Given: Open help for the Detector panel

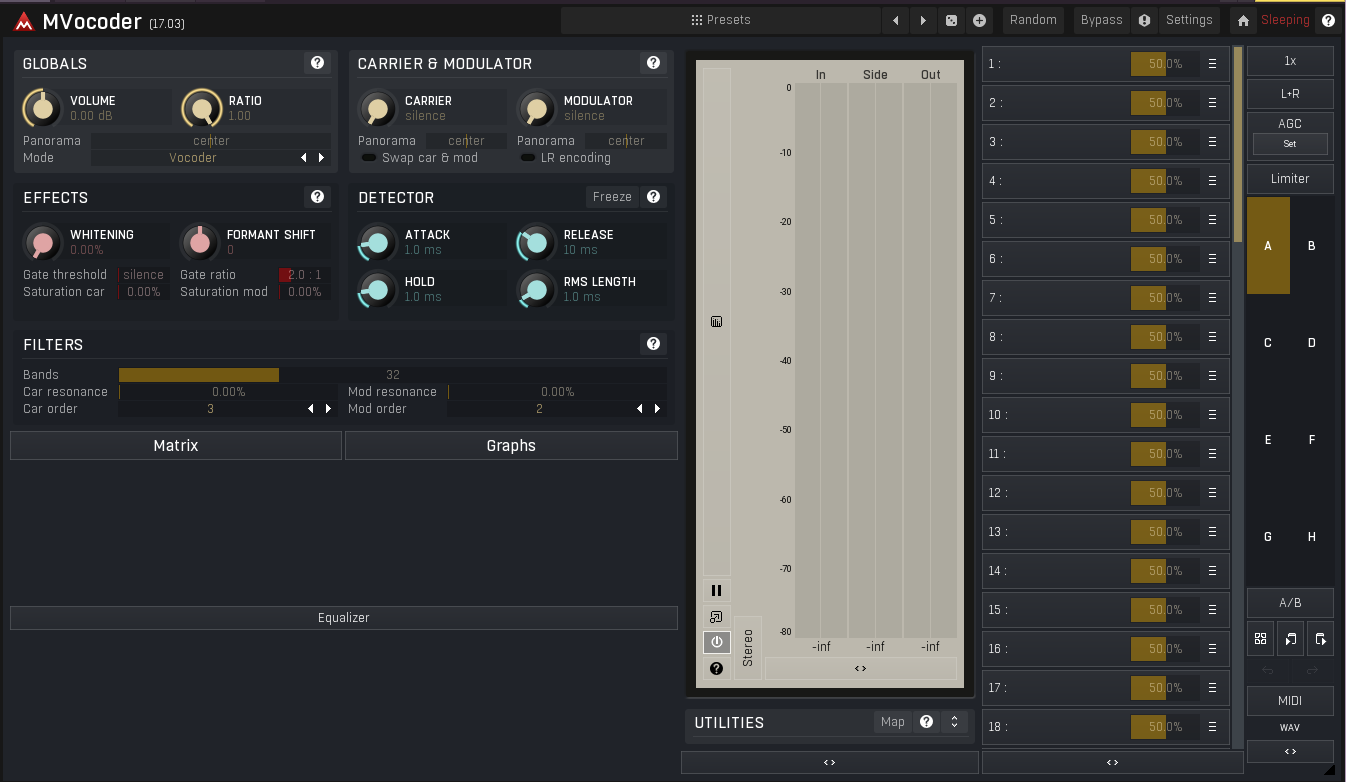Looking at the screenshot, I should click(x=653, y=197).
